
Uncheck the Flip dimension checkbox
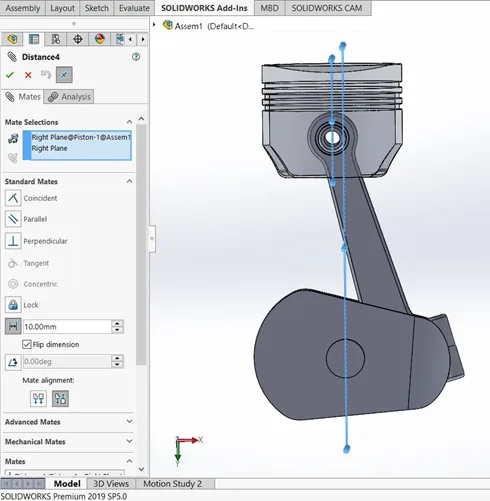[26, 344]
